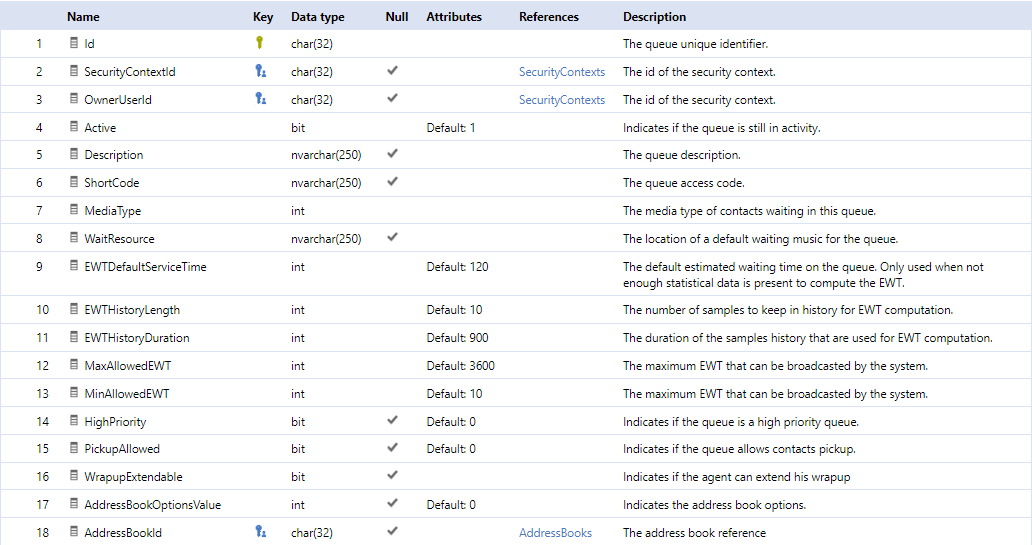Click the column icon beside EWTHistoryDuration
Image resolution: width=1032 pixels, height=545 pixels.
click(x=74, y=337)
